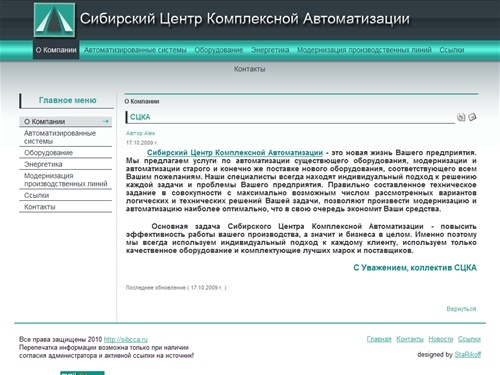
Task: Click the arrow beside sidebar О Компании
Action: 106,121
